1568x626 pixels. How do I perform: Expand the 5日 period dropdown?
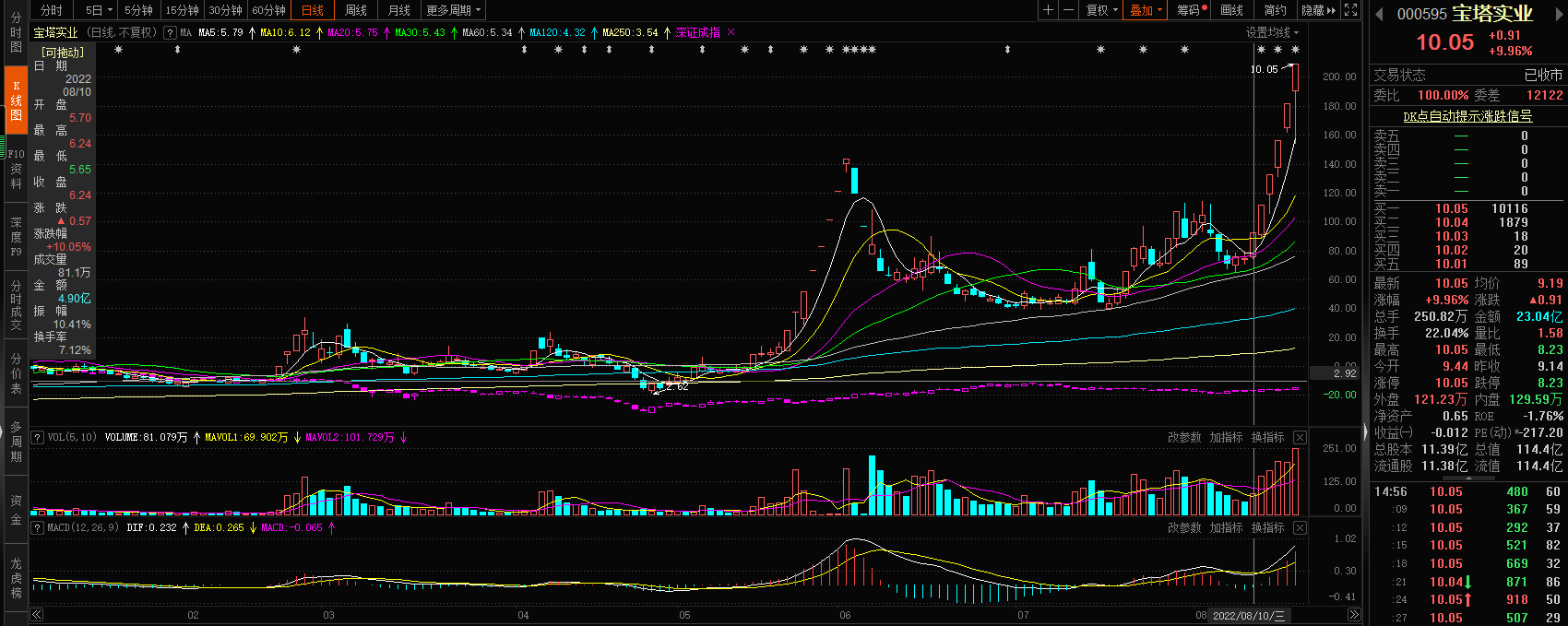point(99,10)
